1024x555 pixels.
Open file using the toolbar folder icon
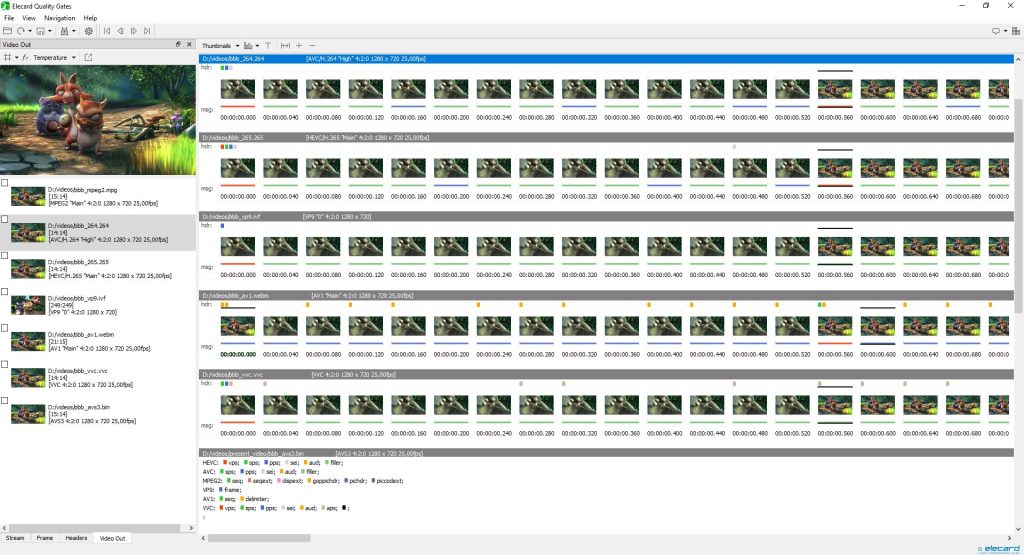[x=7, y=31]
